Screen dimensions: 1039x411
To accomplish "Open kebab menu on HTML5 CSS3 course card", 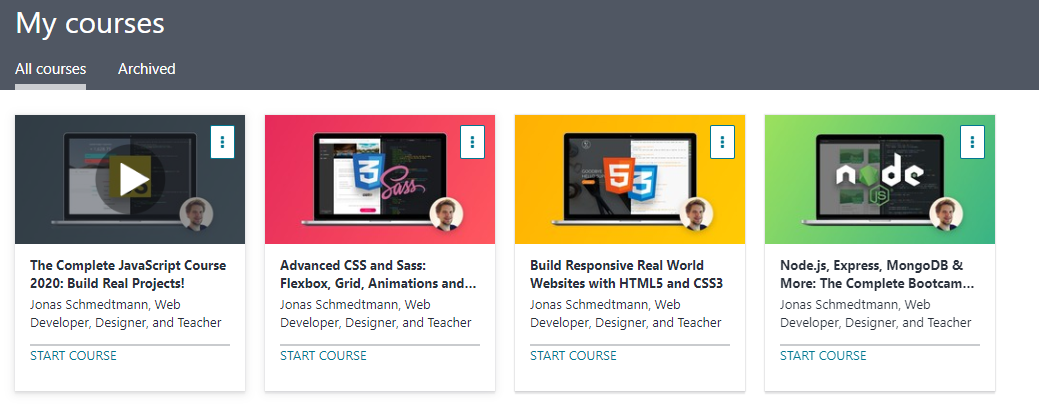I will [722, 142].
